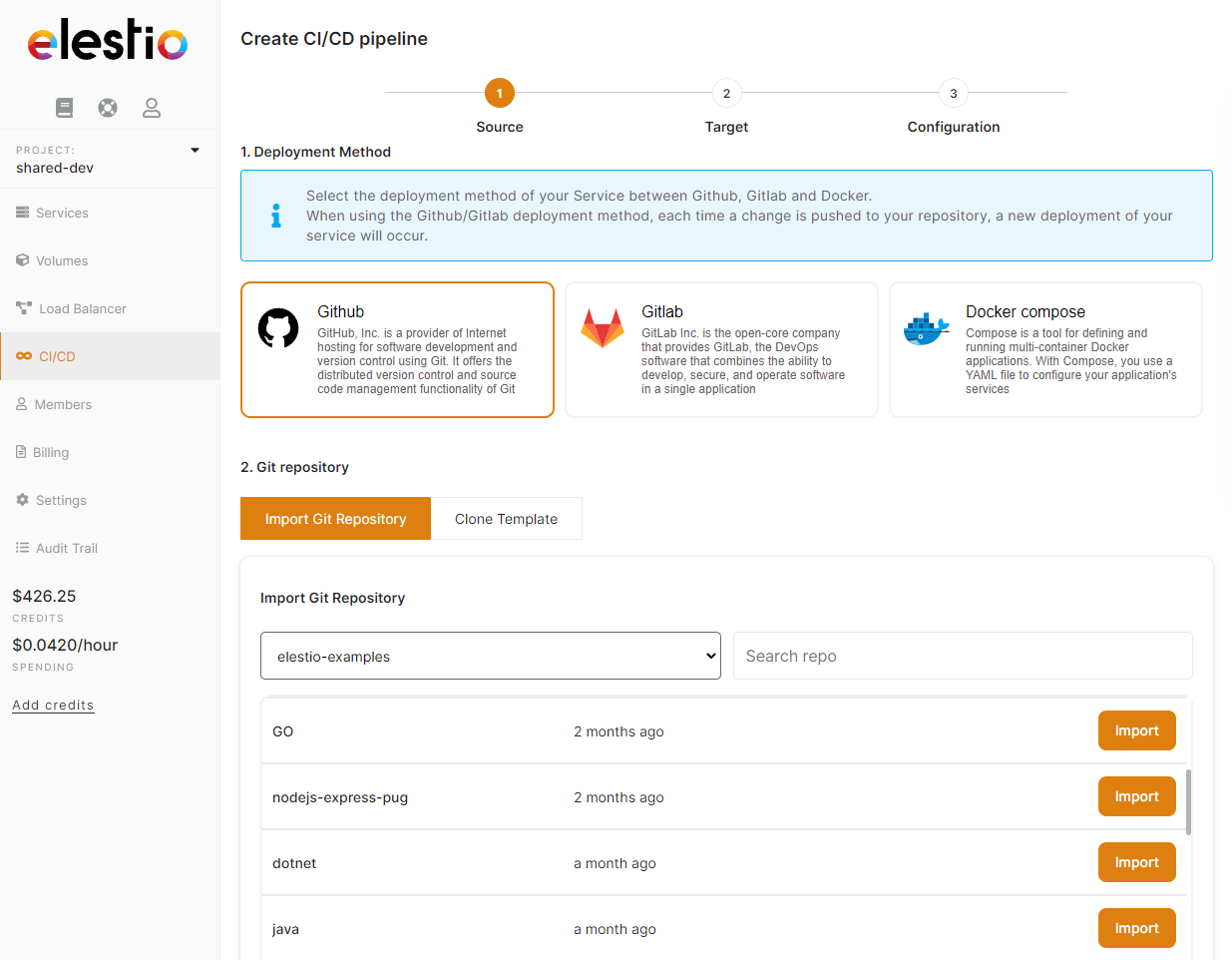Switch to Clone Template tab
Screen dimensions: 1232x960
click(x=506, y=519)
